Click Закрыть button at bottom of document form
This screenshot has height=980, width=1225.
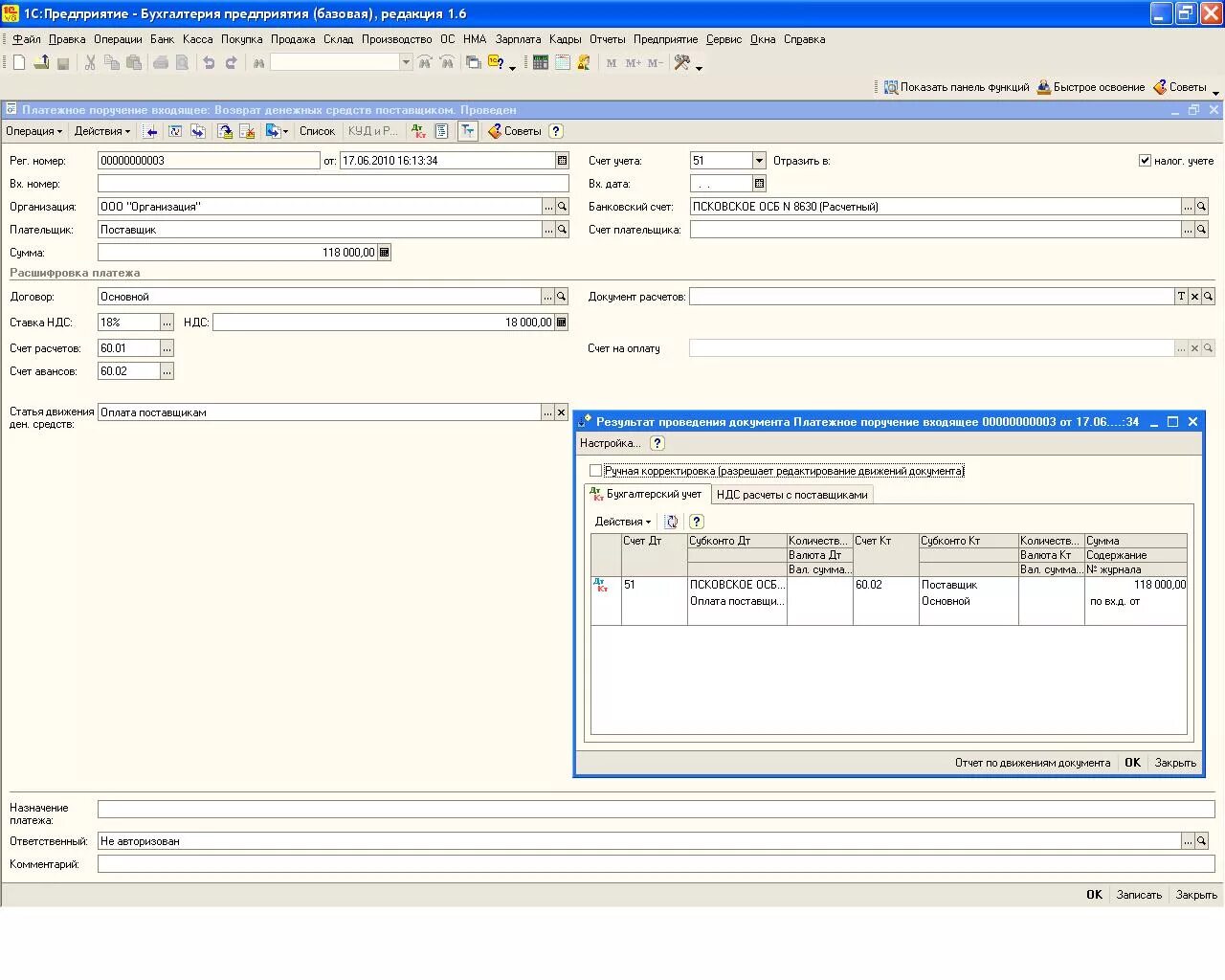click(1196, 895)
